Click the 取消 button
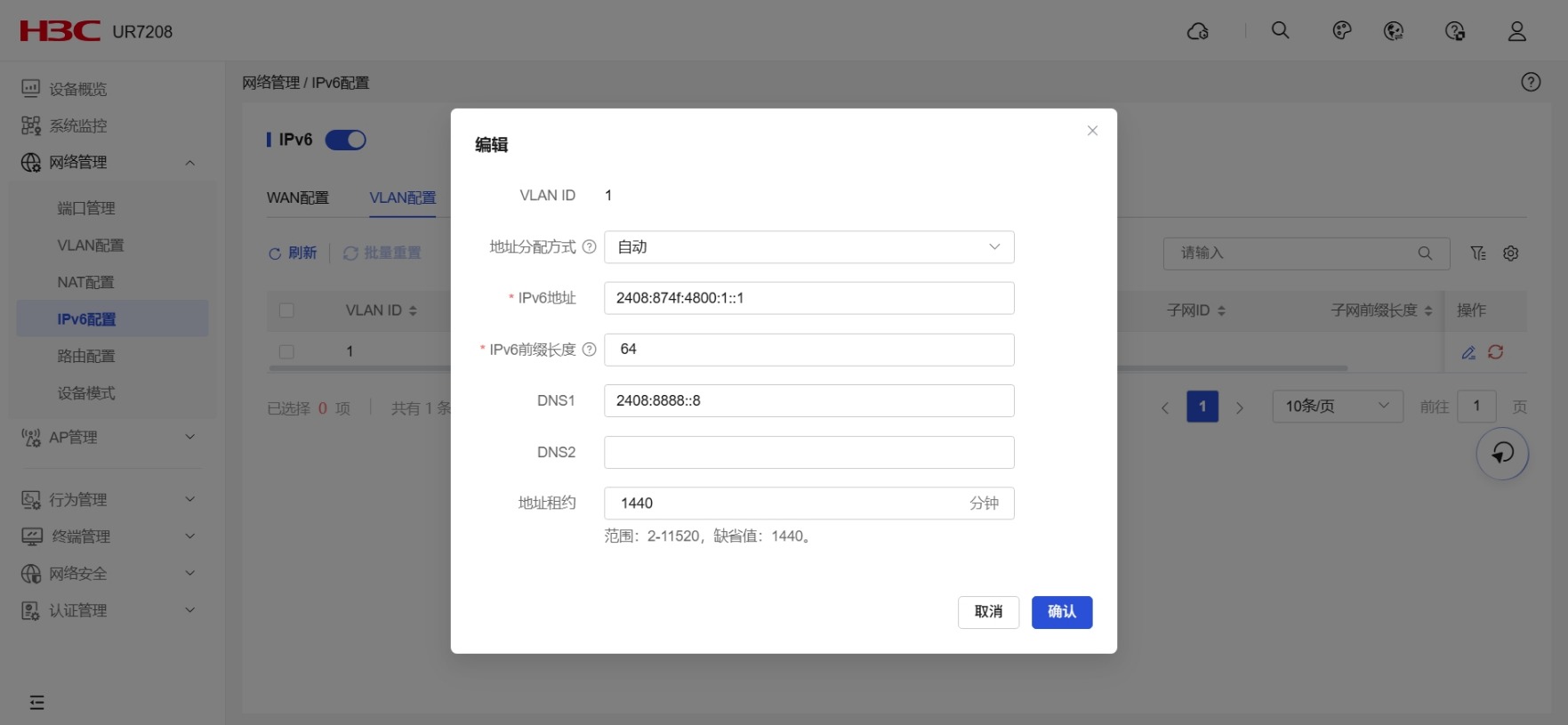This screenshot has height=725, width=1568. [x=988, y=612]
